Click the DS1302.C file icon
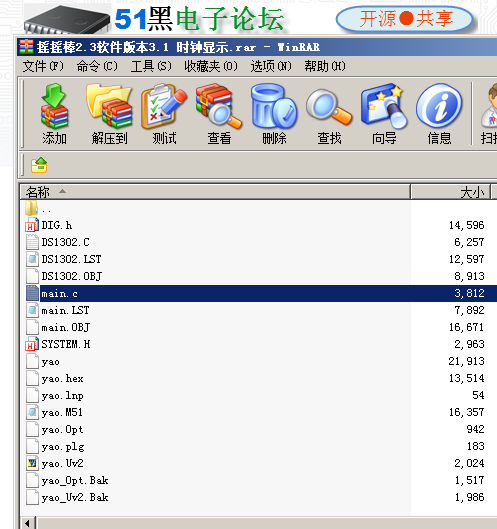Image resolution: width=497 pixels, height=529 pixels. (x=32, y=242)
